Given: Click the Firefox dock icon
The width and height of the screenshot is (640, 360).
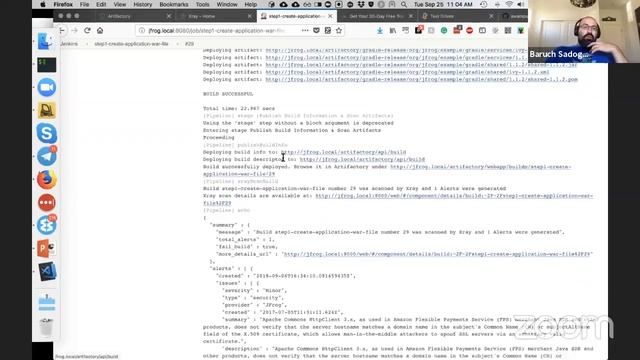Looking at the screenshot, I should coord(47,179).
